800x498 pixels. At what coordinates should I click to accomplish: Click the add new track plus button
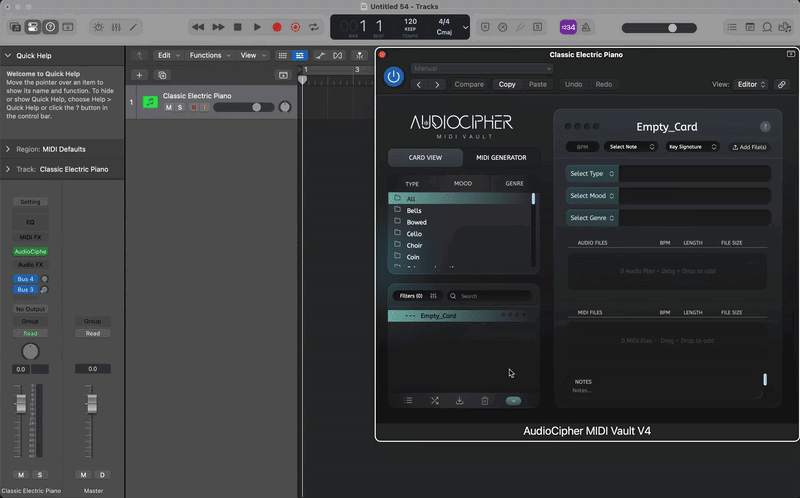(x=139, y=75)
